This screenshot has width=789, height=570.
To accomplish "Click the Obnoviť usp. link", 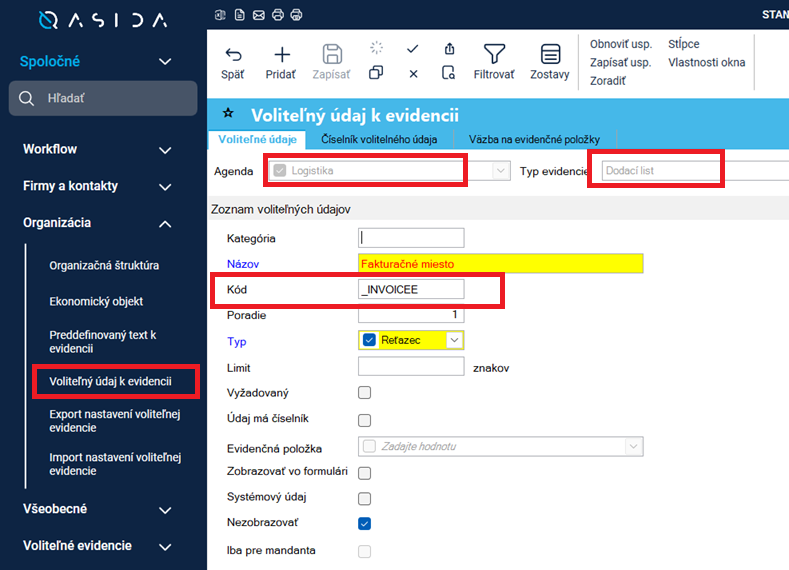I will (x=620, y=45).
